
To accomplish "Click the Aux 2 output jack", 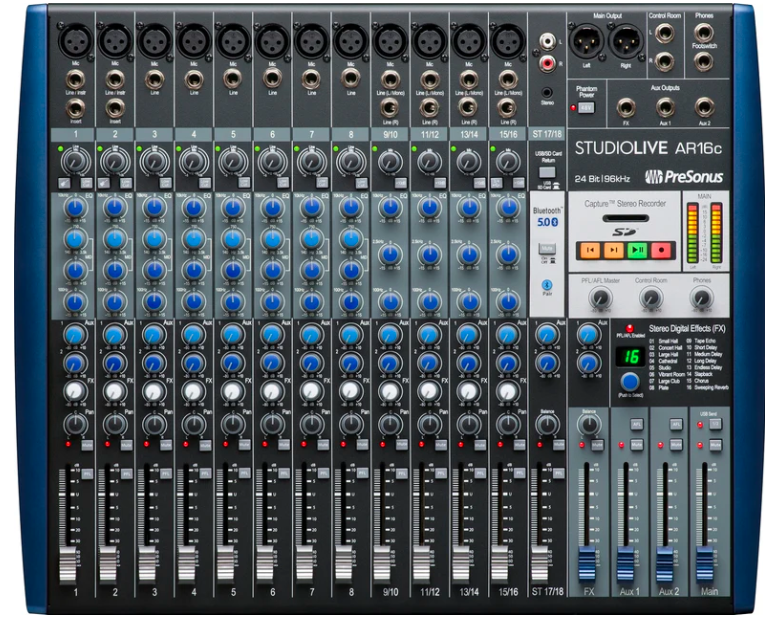I will (x=704, y=107).
